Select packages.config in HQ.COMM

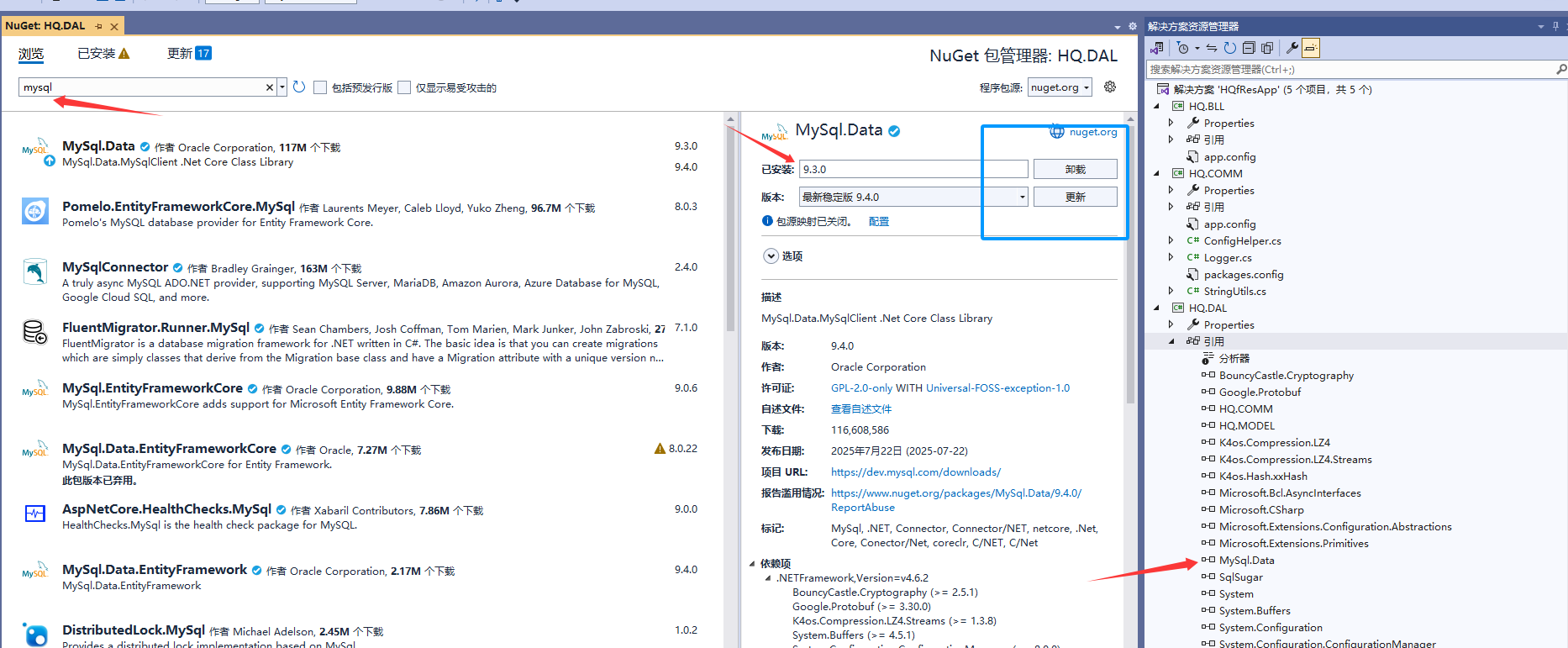(1244, 275)
